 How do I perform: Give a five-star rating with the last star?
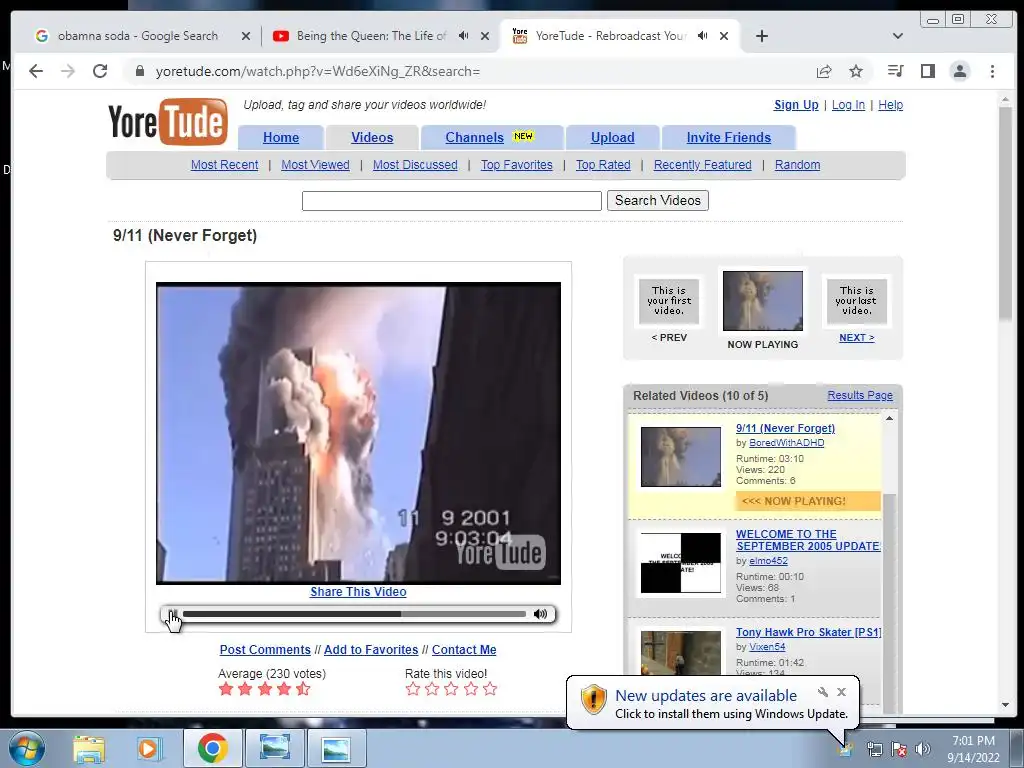(x=490, y=689)
